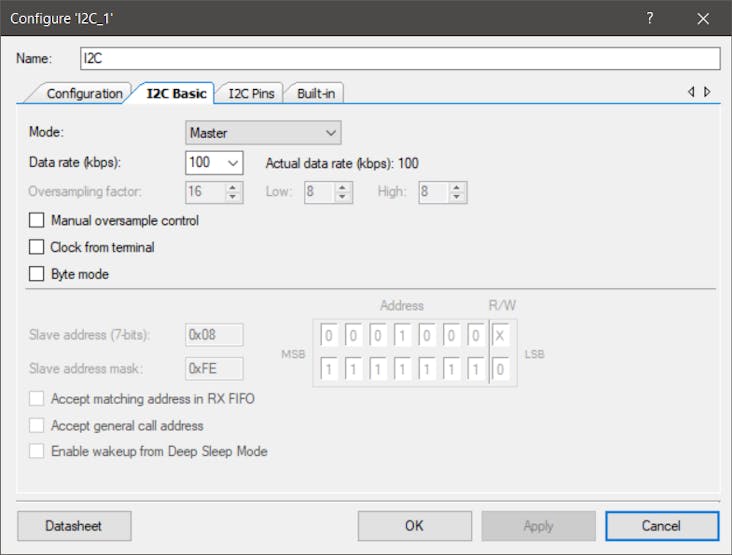Select the Built-in tab
Viewport: 732px width, 555px height.
pos(317,93)
